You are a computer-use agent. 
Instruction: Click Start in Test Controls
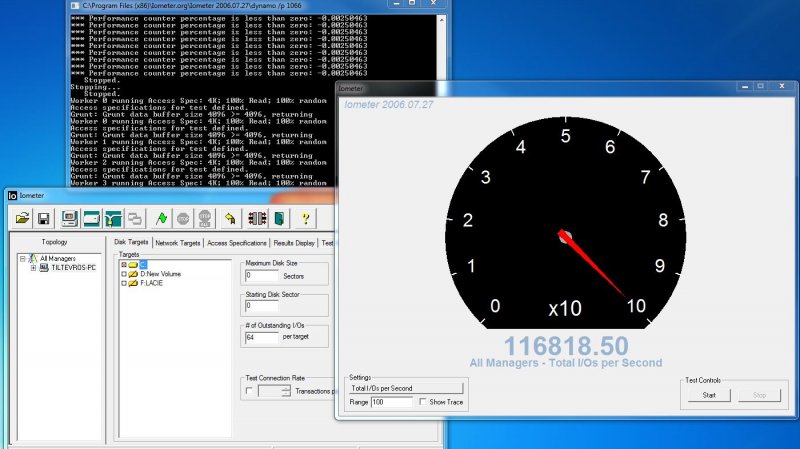point(709,395)
